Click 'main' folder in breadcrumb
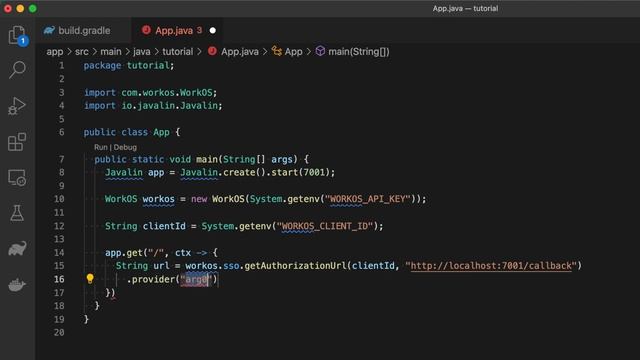The height and width of the screenshot is (360, 640). 111,52
